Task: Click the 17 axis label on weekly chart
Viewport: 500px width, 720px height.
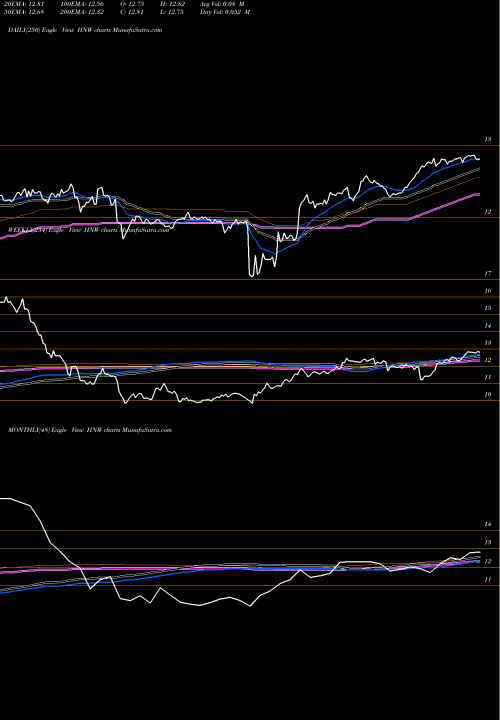Action: [x=489, y=274]
